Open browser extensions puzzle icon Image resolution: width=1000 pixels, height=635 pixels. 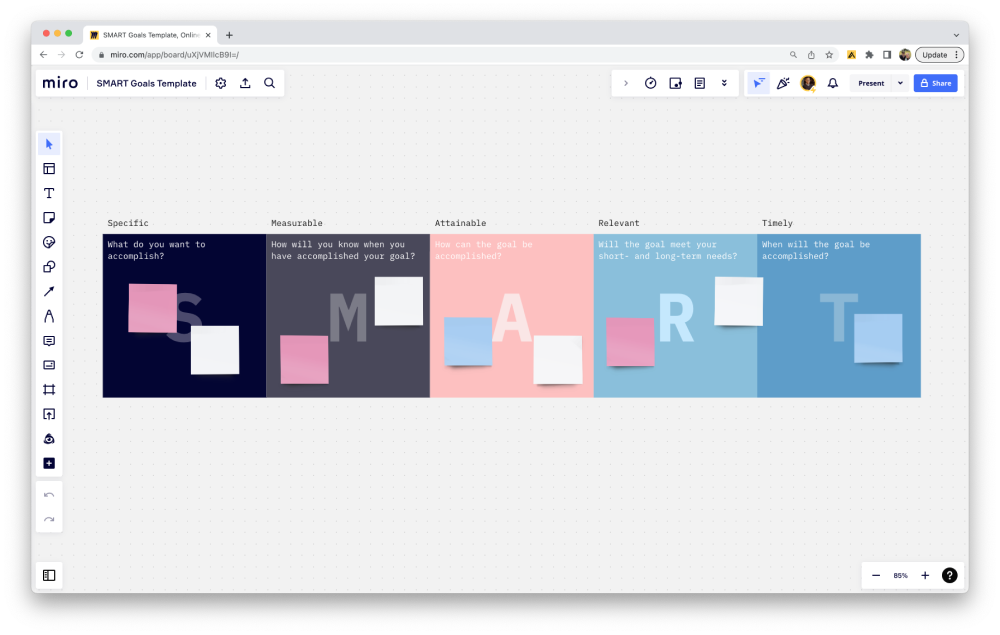[x=869, y=55]
